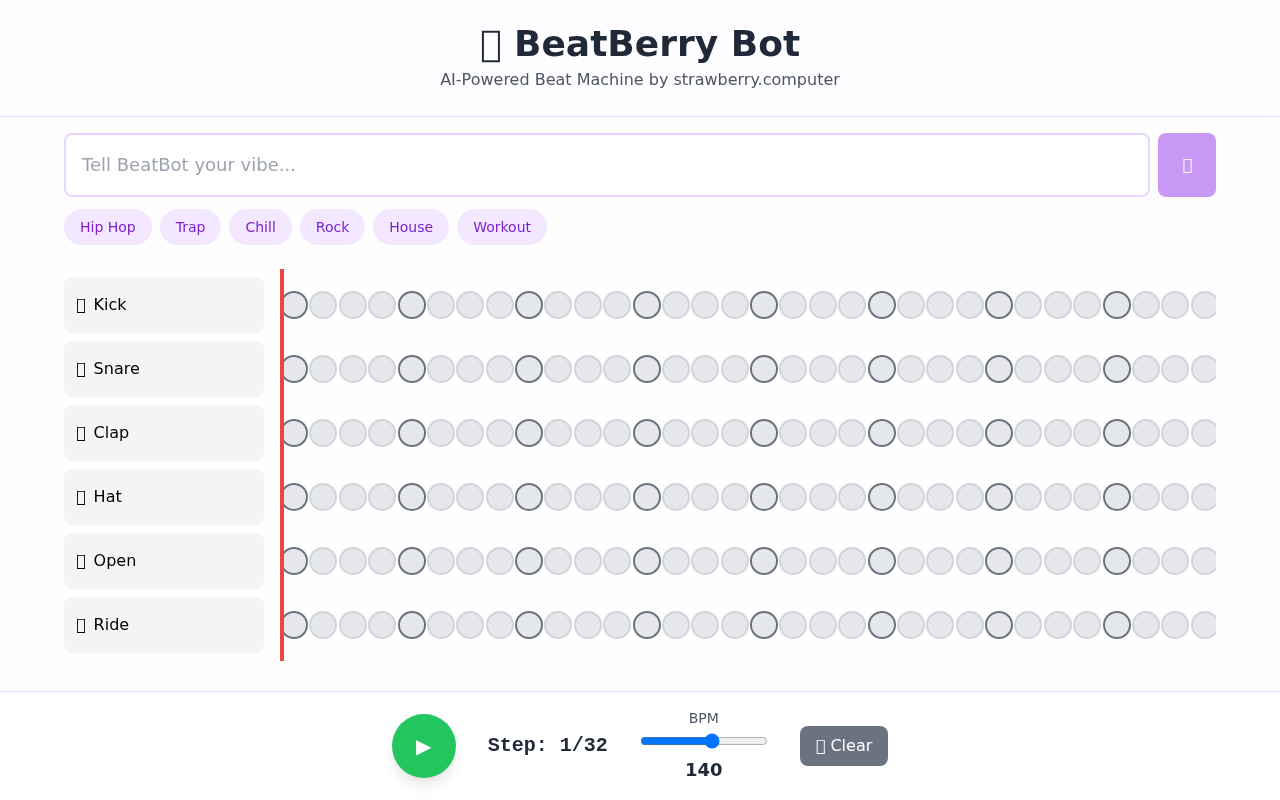Enable the fifth step in the Snare row
The width and height of the screenshot is (1280, 800).
click(411, 368)
